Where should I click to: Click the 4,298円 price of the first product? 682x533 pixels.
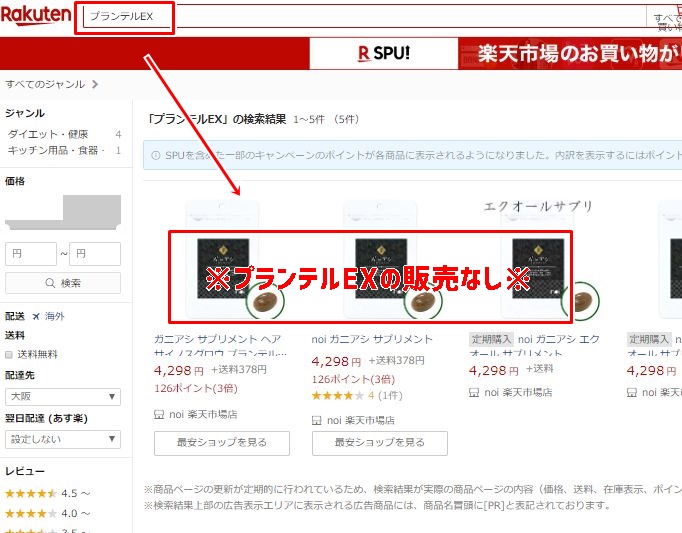tap(179, 370)
